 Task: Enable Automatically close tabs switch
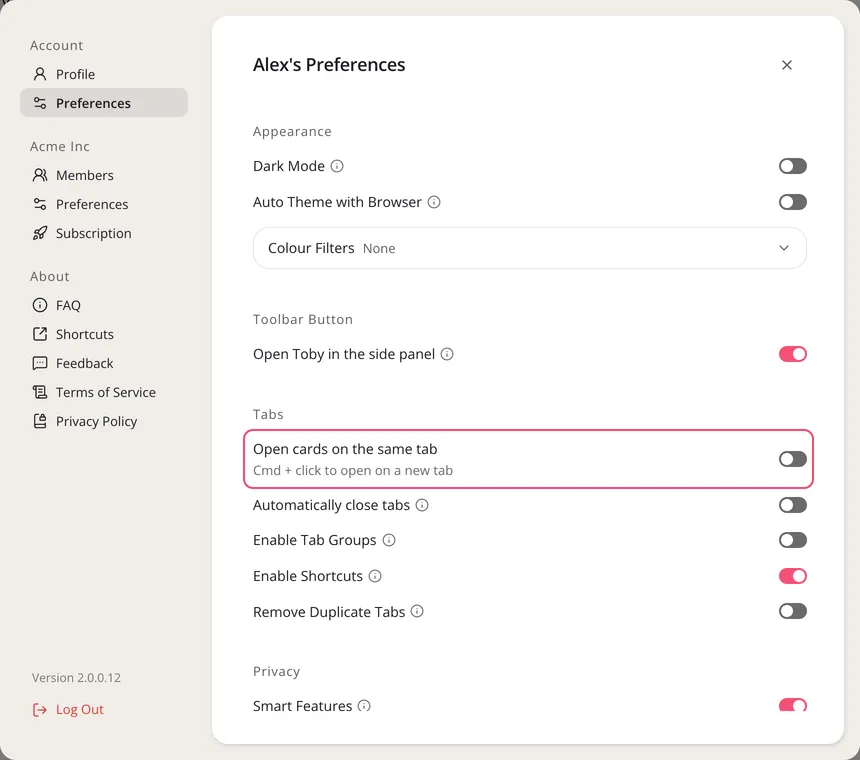click(x=793, y=505)
